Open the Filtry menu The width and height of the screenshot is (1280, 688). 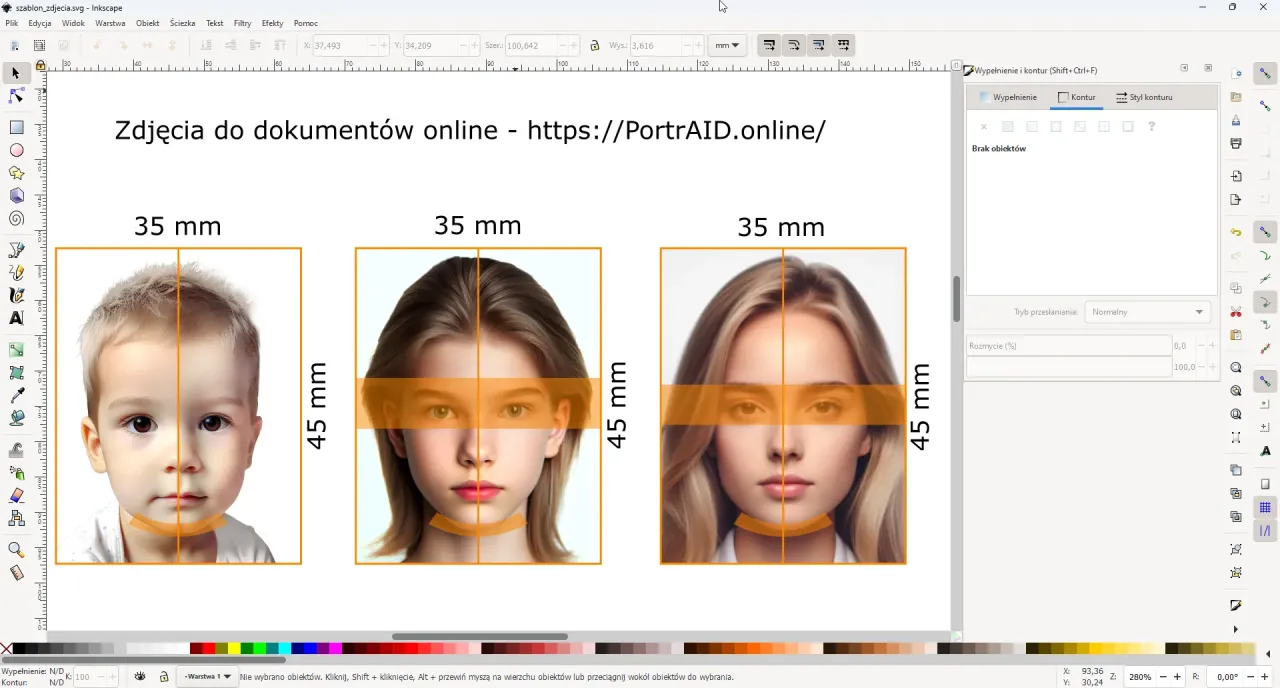[242, 23]
